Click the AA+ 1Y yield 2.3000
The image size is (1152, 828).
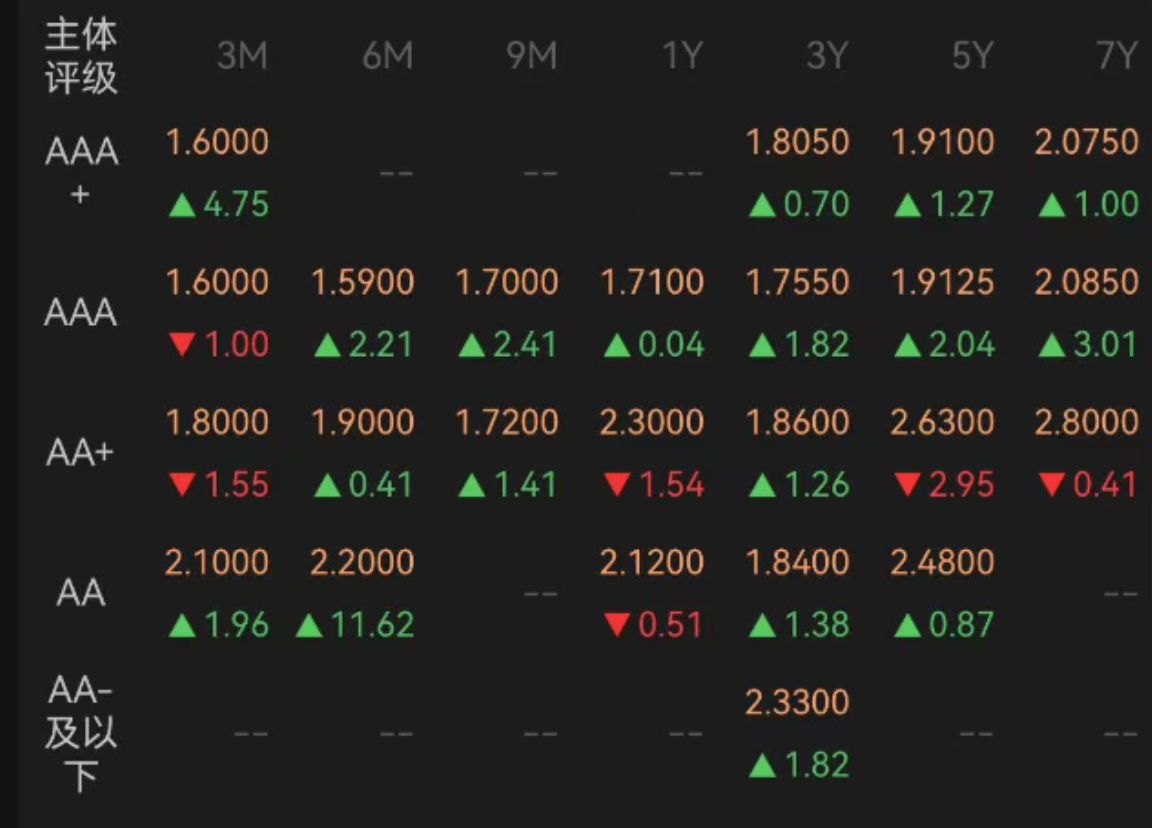click(x=652, y=422)
